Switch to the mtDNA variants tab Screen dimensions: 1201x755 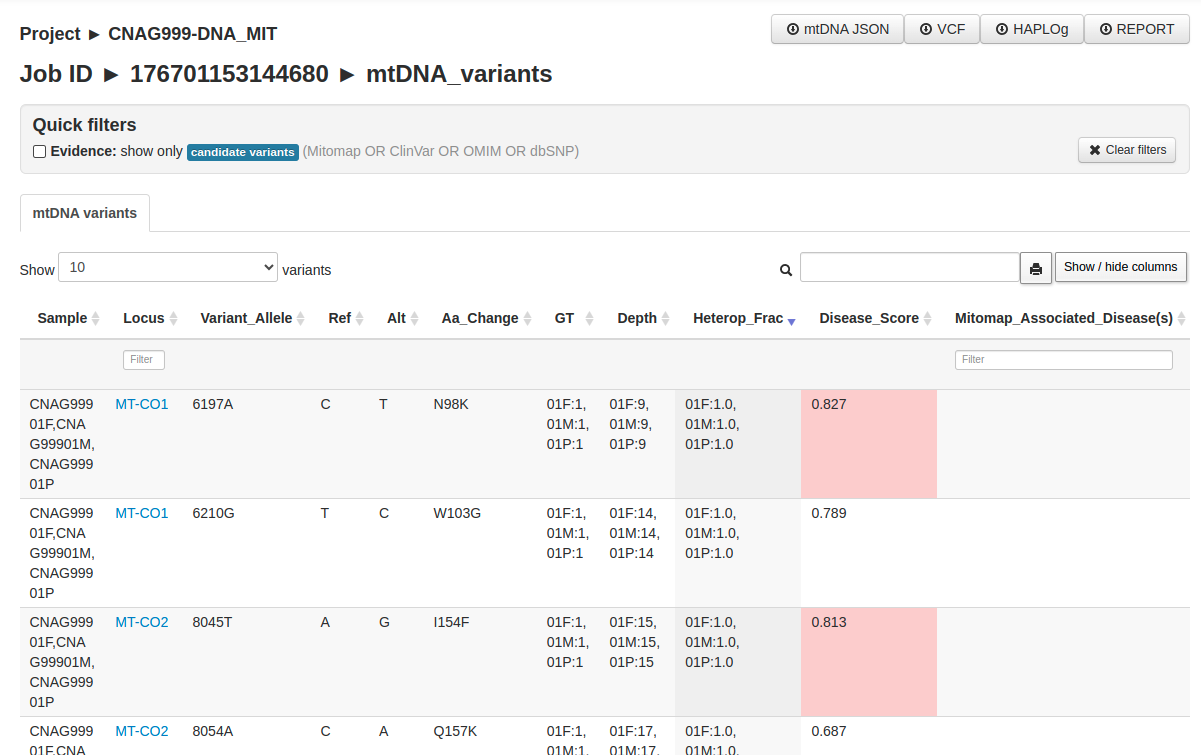pos(85,213)
